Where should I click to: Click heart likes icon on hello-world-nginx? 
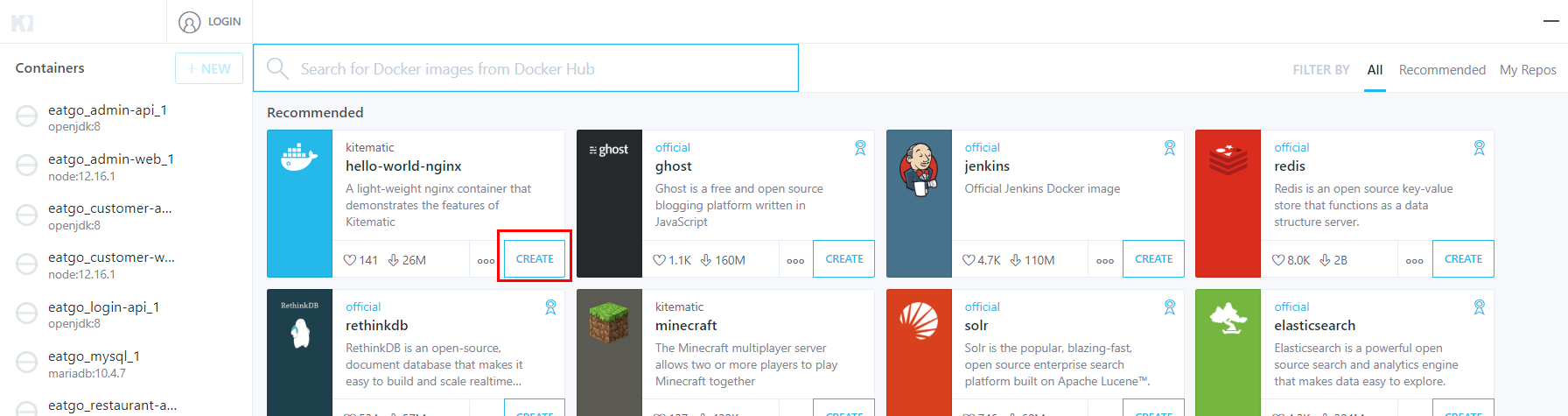tap(350, 260)
